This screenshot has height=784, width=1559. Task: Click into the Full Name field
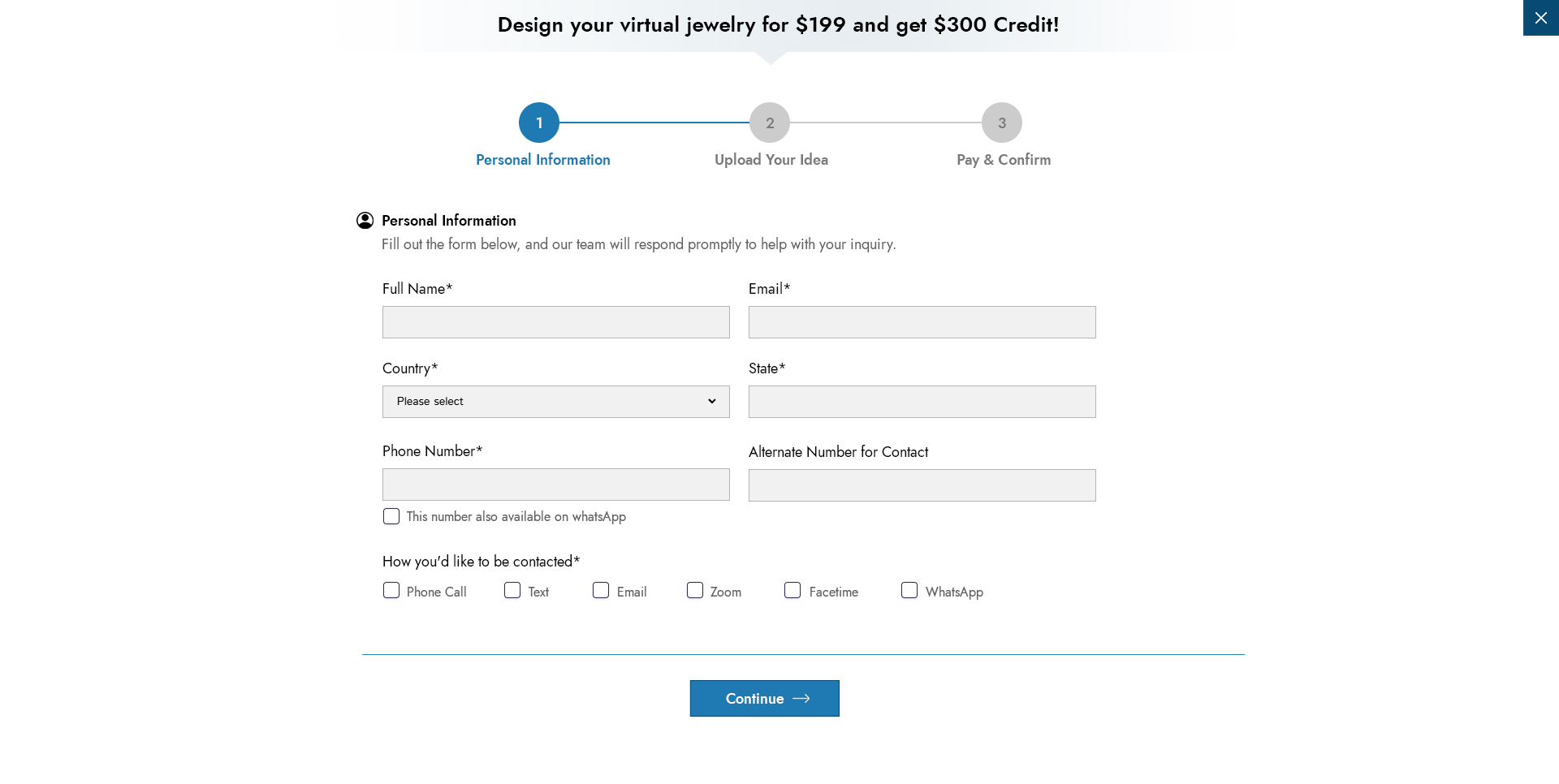[x=556, y=322]
